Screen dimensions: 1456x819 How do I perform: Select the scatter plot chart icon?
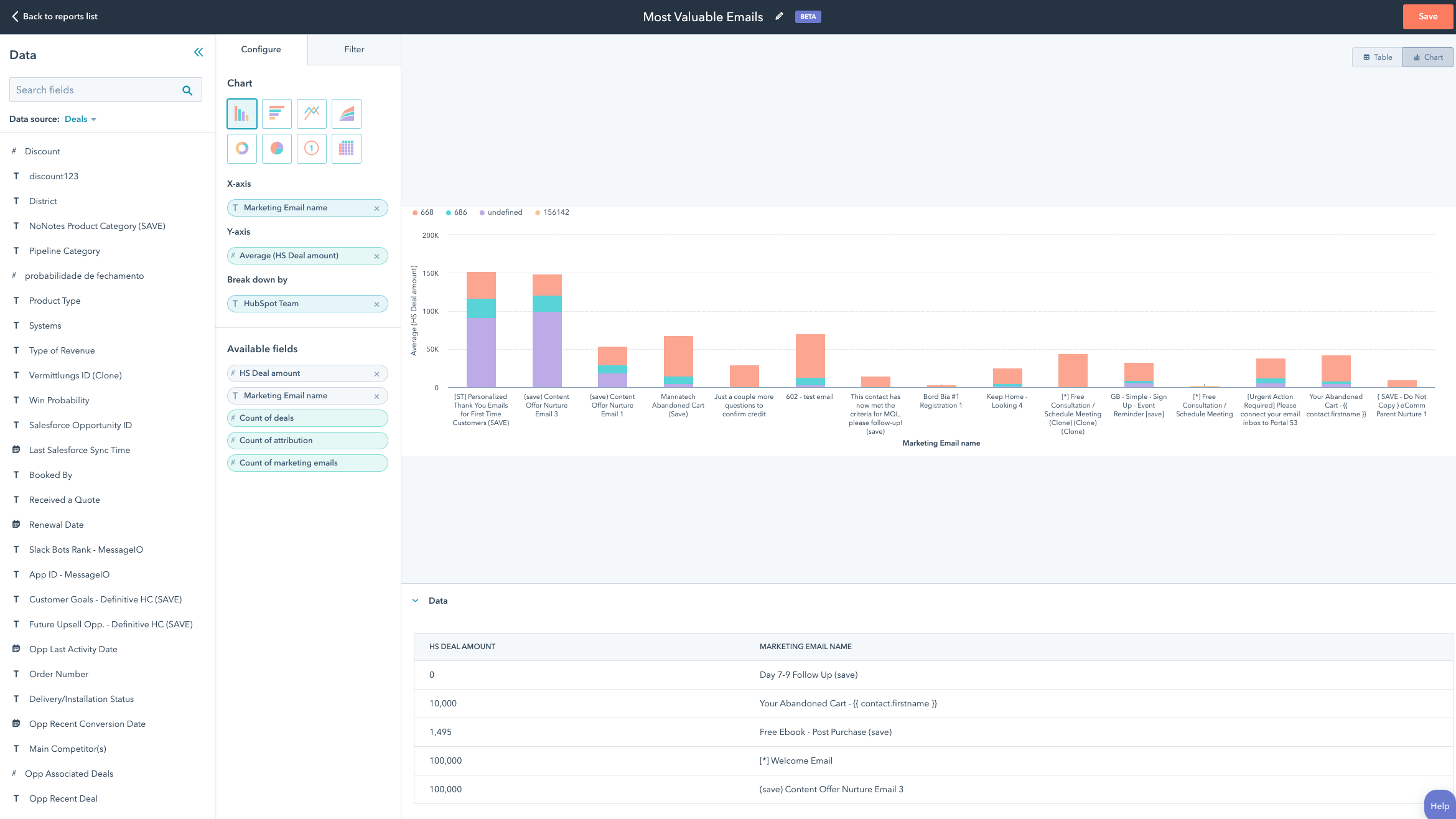coord(346,148)
